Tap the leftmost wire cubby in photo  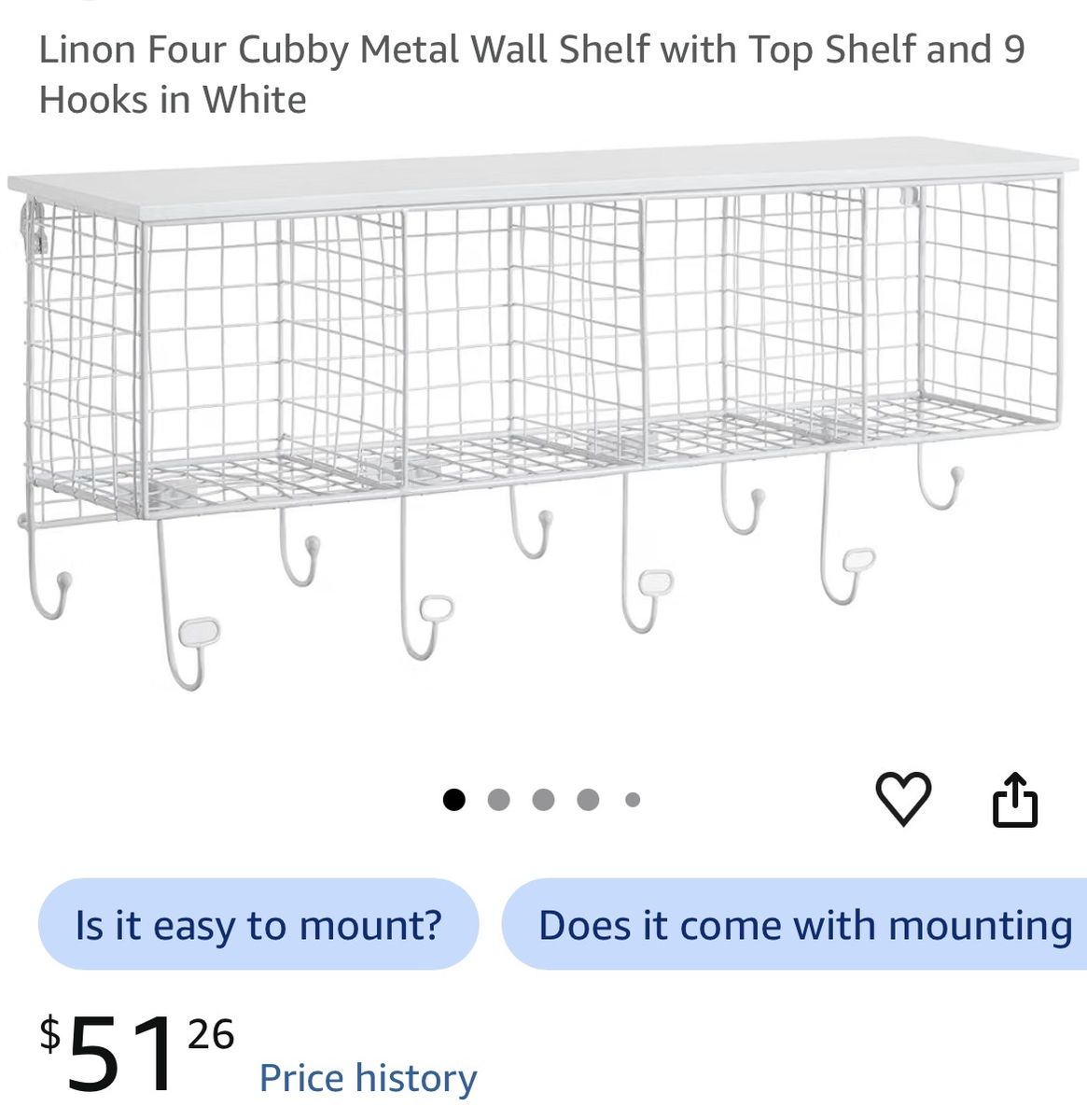(271, 359)
